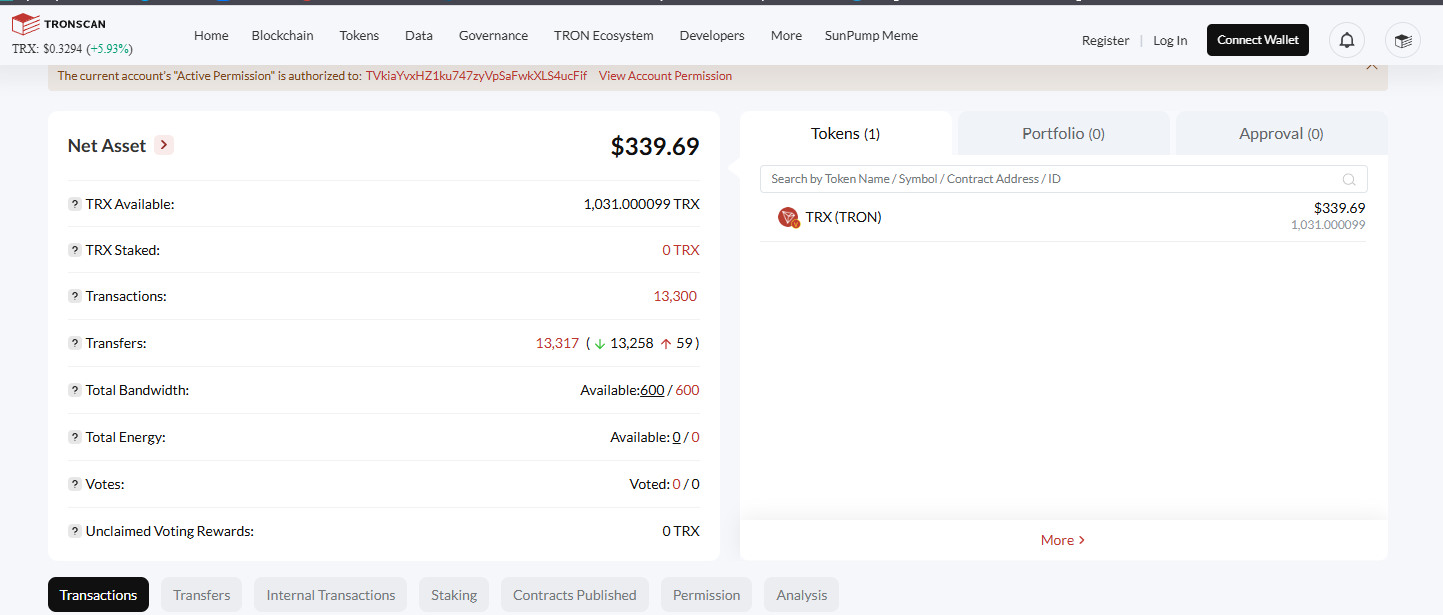The image size is (1443, 615).
Task: Switch to the Tokens (1) tab
Action: [845, 133]
